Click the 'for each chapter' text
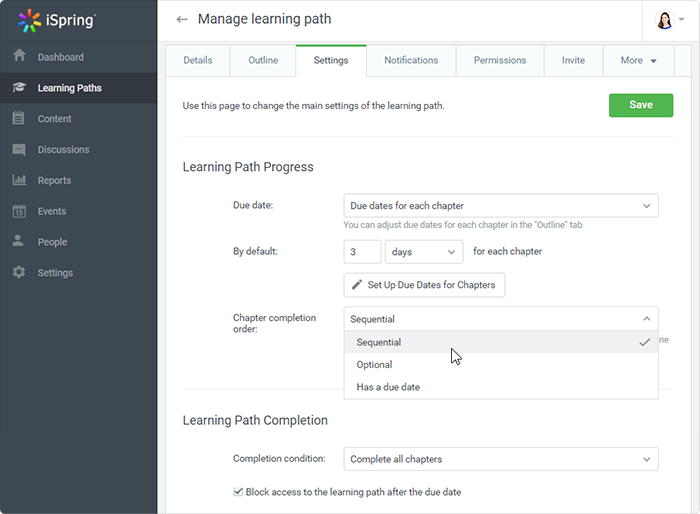700x514 pixels. point(507,251)
